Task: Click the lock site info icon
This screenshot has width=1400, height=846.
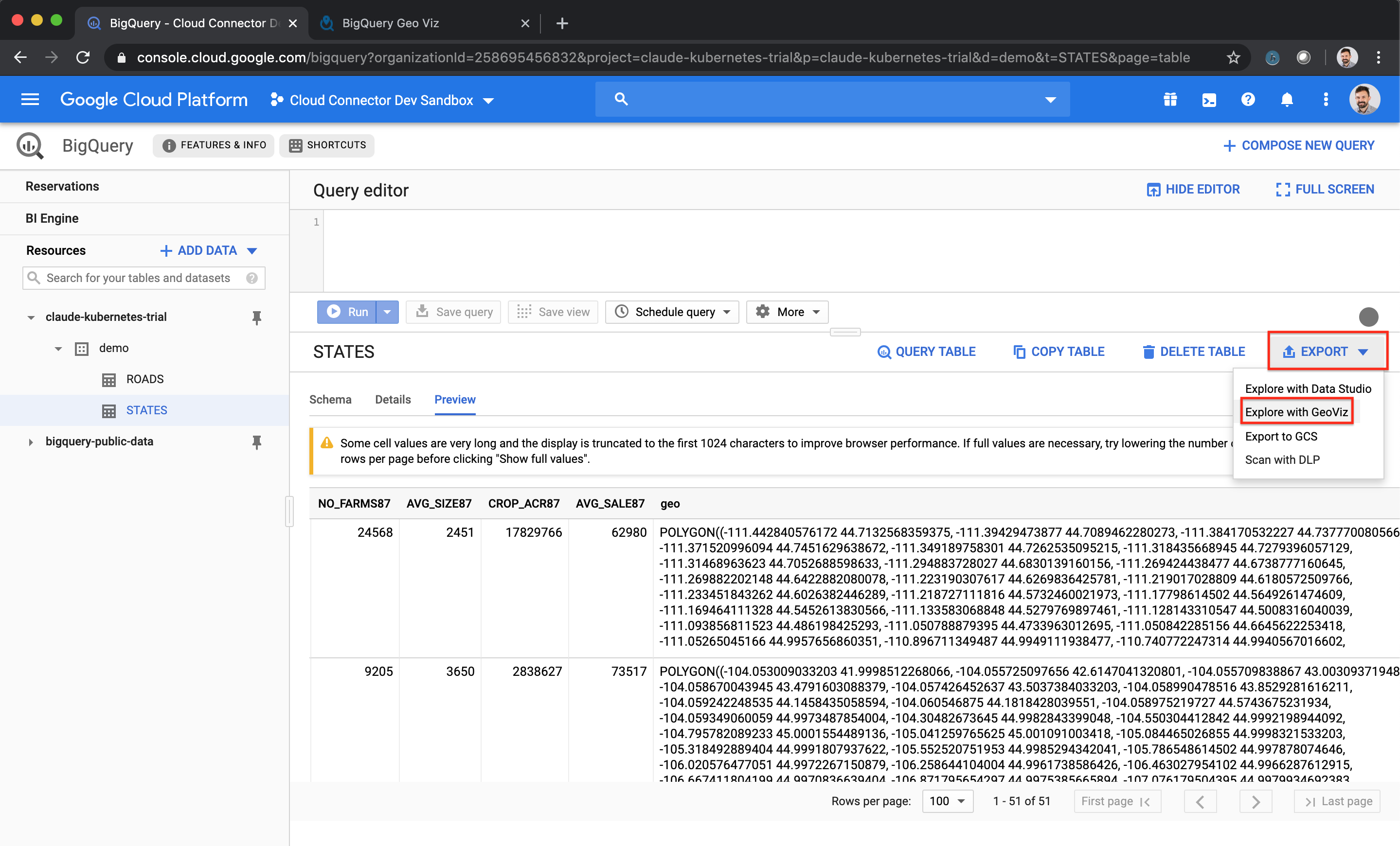Action: (x=121, y=57)
